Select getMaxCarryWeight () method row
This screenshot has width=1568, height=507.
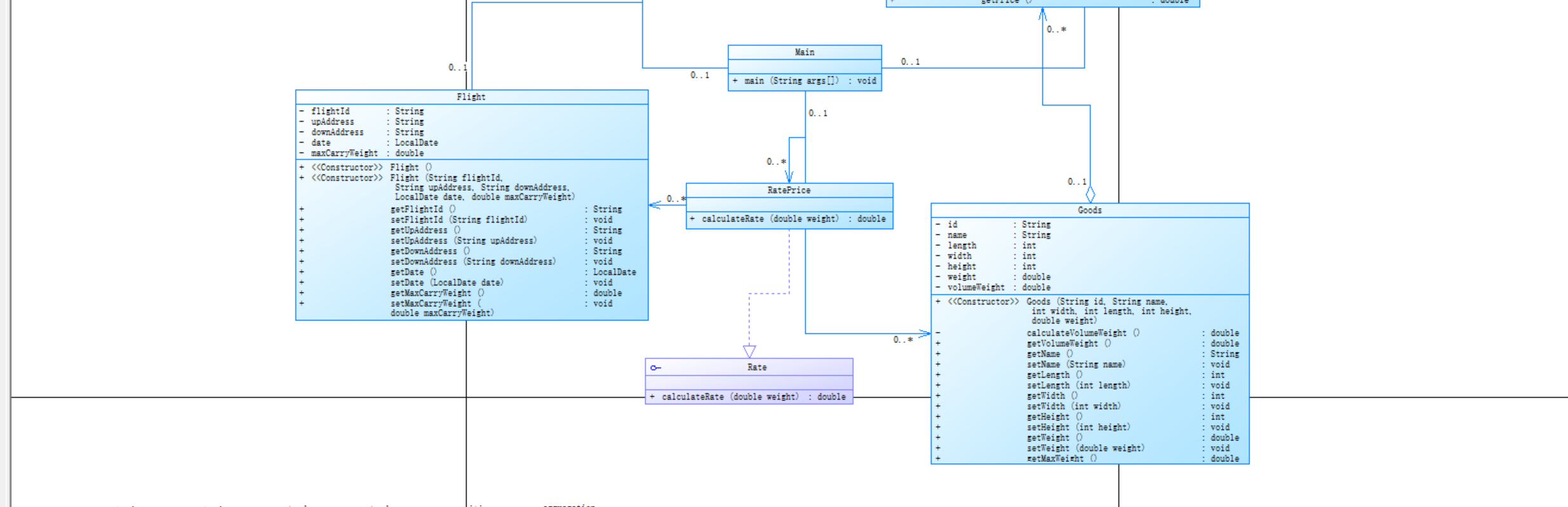461,293
